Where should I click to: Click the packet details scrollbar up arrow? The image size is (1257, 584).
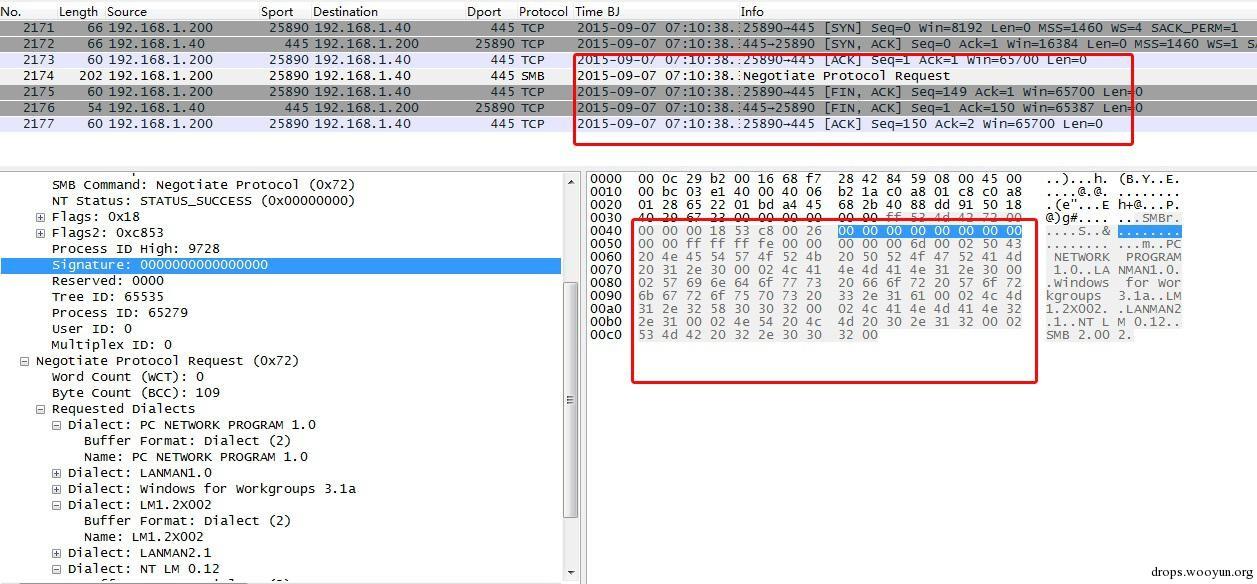pyautogui.click(x=571, y=181)
